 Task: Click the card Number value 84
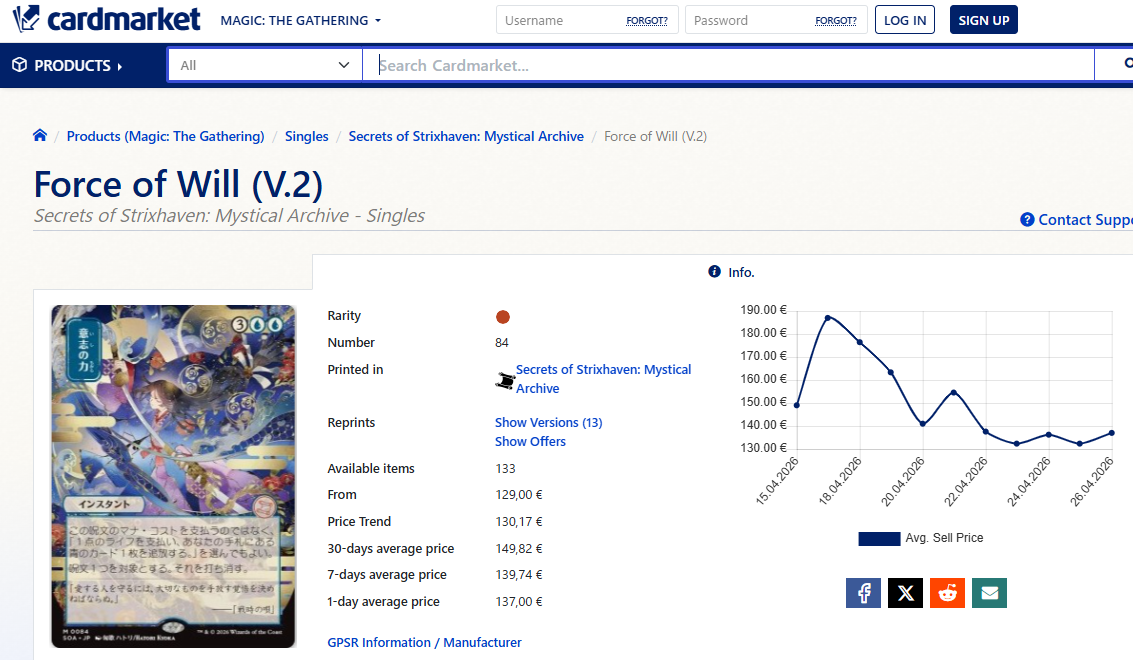pos(501,343)
